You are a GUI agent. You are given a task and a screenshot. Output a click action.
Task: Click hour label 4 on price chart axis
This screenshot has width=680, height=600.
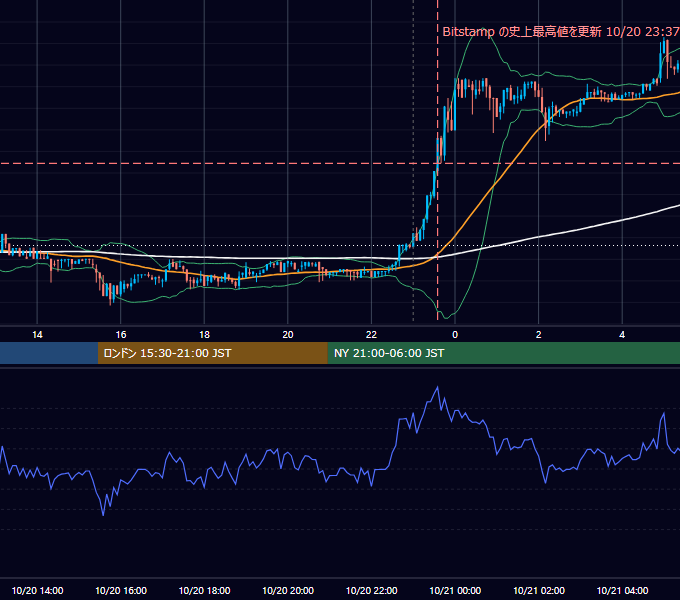[x=622, y=335]
